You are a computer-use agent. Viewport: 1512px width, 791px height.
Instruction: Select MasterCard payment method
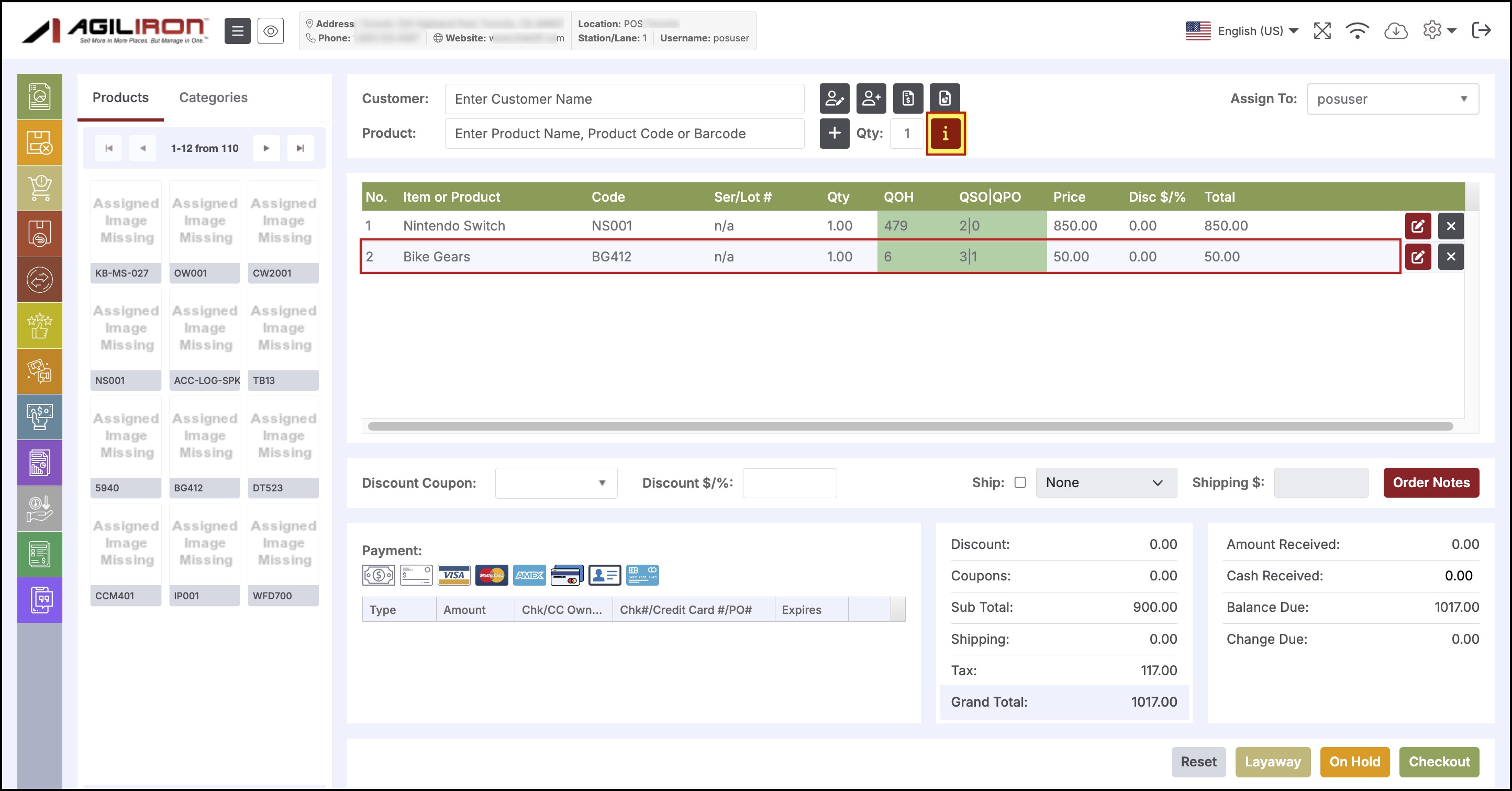click(x=491, y=575)
